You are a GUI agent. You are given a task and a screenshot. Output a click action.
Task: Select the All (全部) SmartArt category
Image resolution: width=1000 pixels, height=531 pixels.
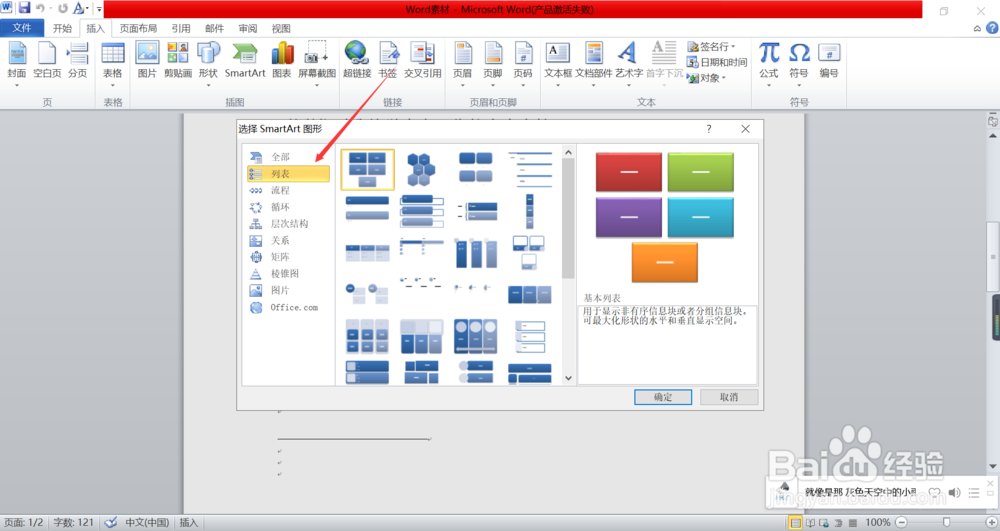[288, 157]
